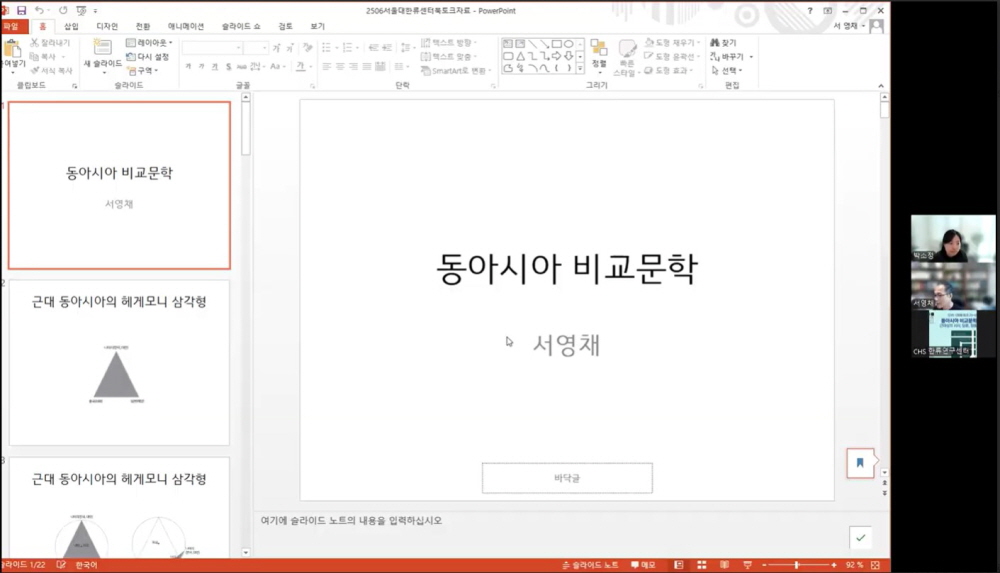Click the Format Painter (서식 복사) icon

pyautogui.click(x=34, y=70)
